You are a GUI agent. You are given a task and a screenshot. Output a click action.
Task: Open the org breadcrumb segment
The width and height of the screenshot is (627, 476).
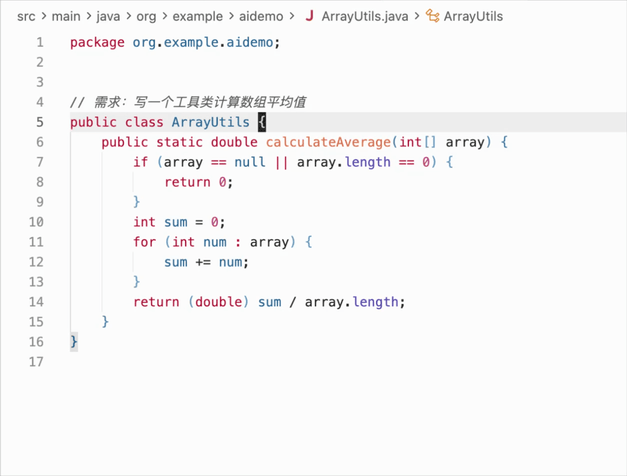[146, 16]
